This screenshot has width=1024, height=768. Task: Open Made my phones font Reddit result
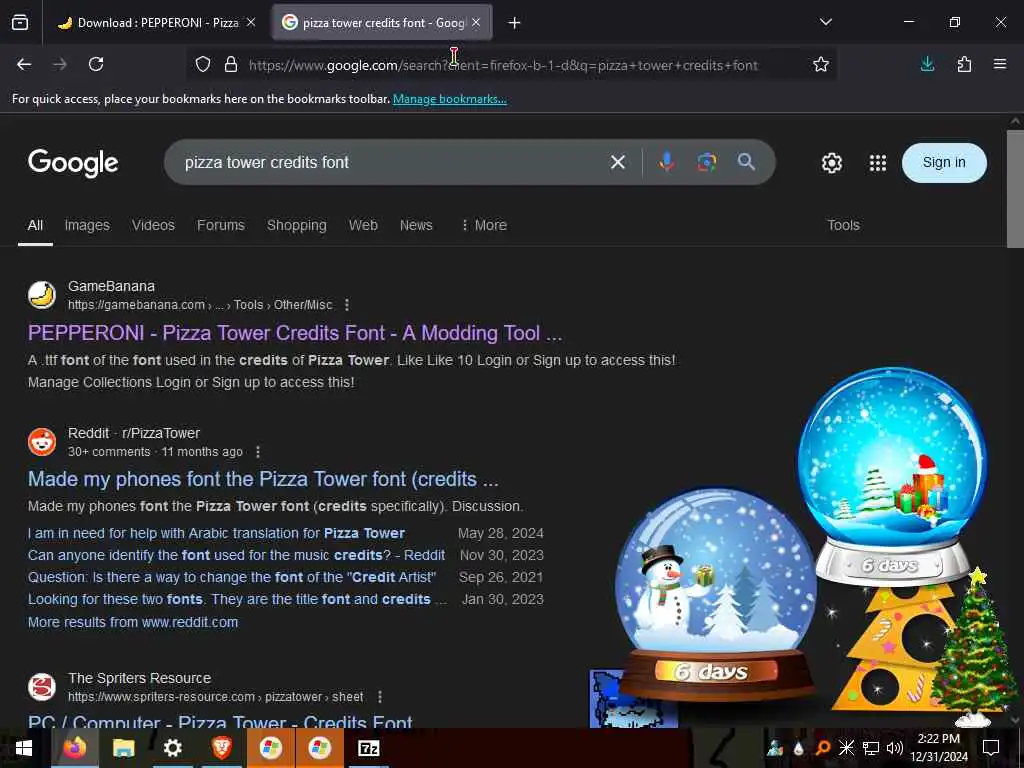pyautogui.click(x=263, y=479)
